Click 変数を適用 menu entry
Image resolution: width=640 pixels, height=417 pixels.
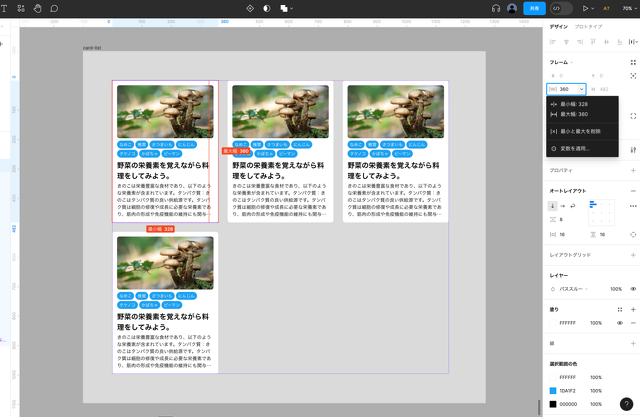575,148
